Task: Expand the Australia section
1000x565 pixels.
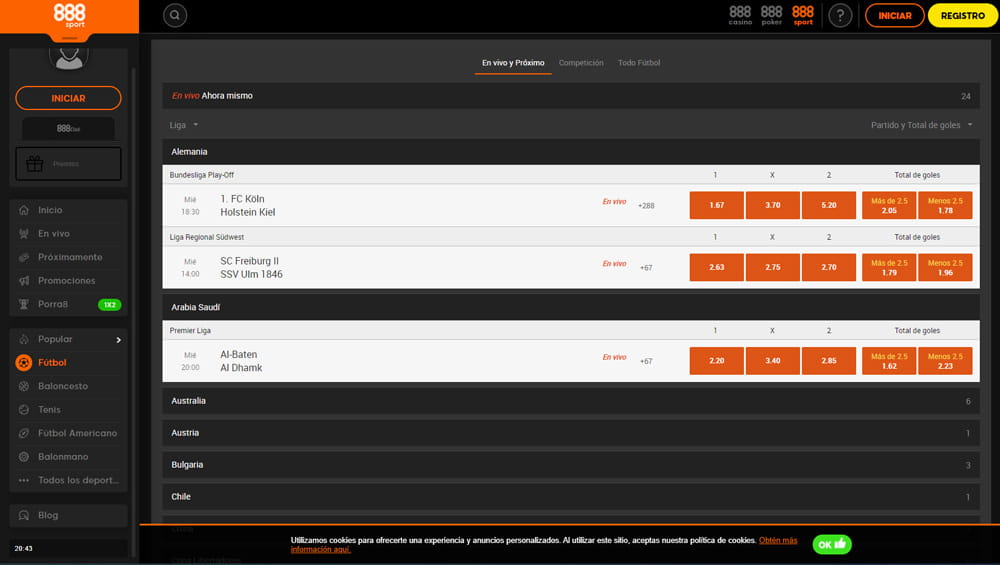Action: 571,401
